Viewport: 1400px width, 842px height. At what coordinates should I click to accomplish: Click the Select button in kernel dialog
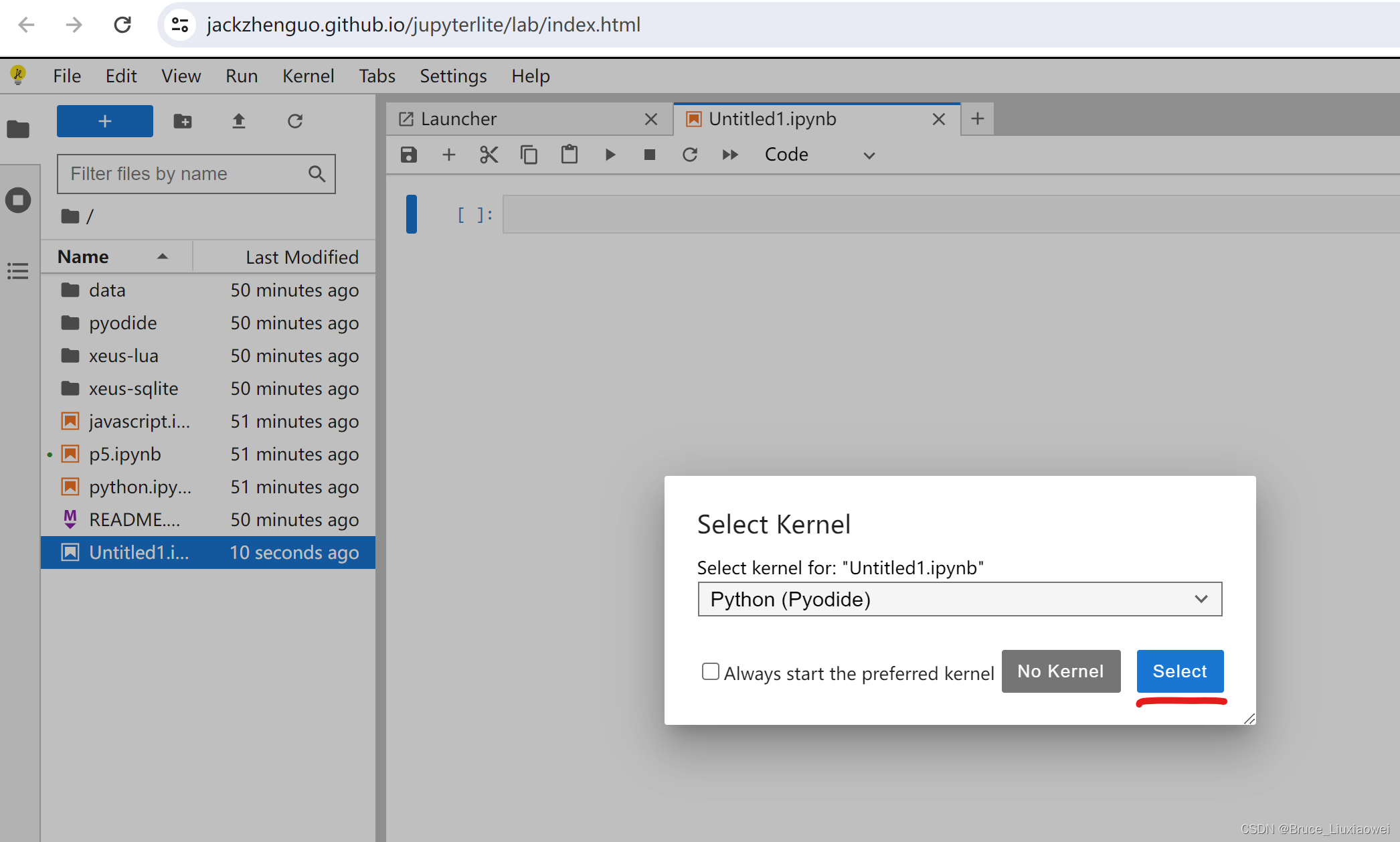click(1180, 671)
